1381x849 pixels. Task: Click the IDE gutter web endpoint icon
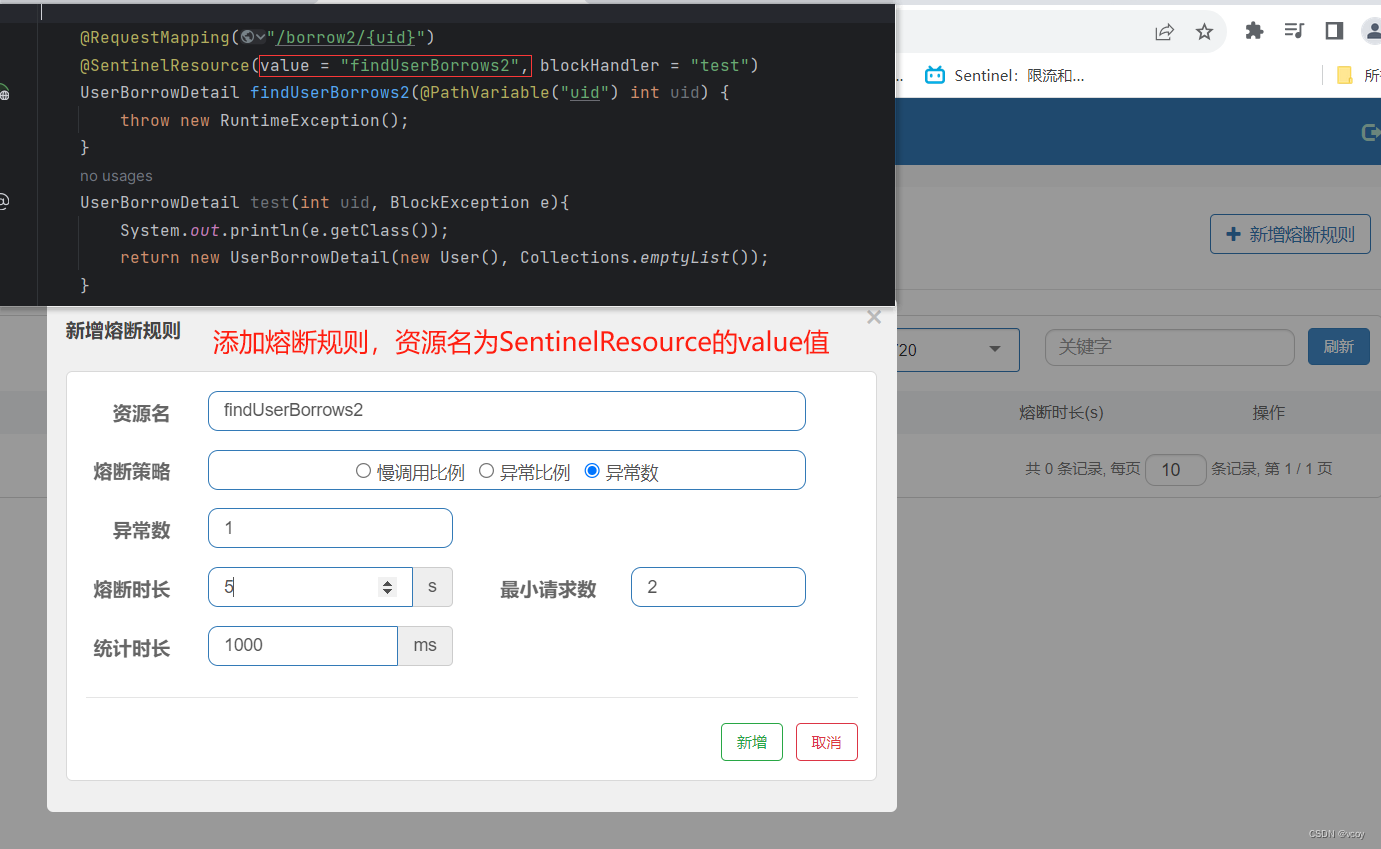click(4, 94)
